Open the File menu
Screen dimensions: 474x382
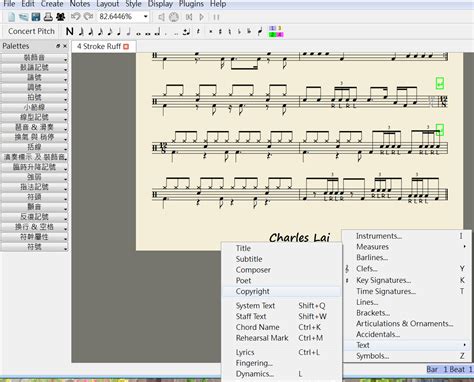(x=9, y=4)
